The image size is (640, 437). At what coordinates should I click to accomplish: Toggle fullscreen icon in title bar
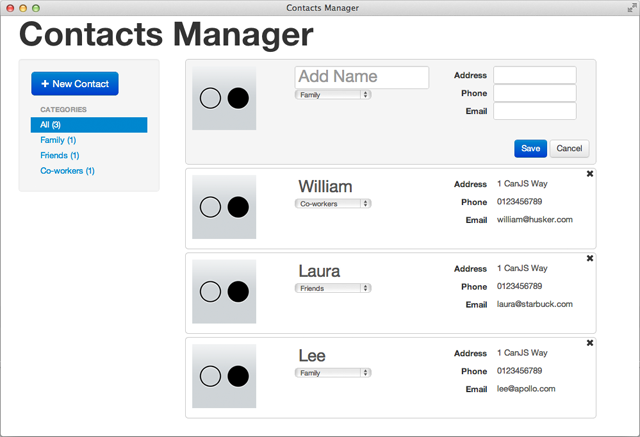click(x=631, y=8)
